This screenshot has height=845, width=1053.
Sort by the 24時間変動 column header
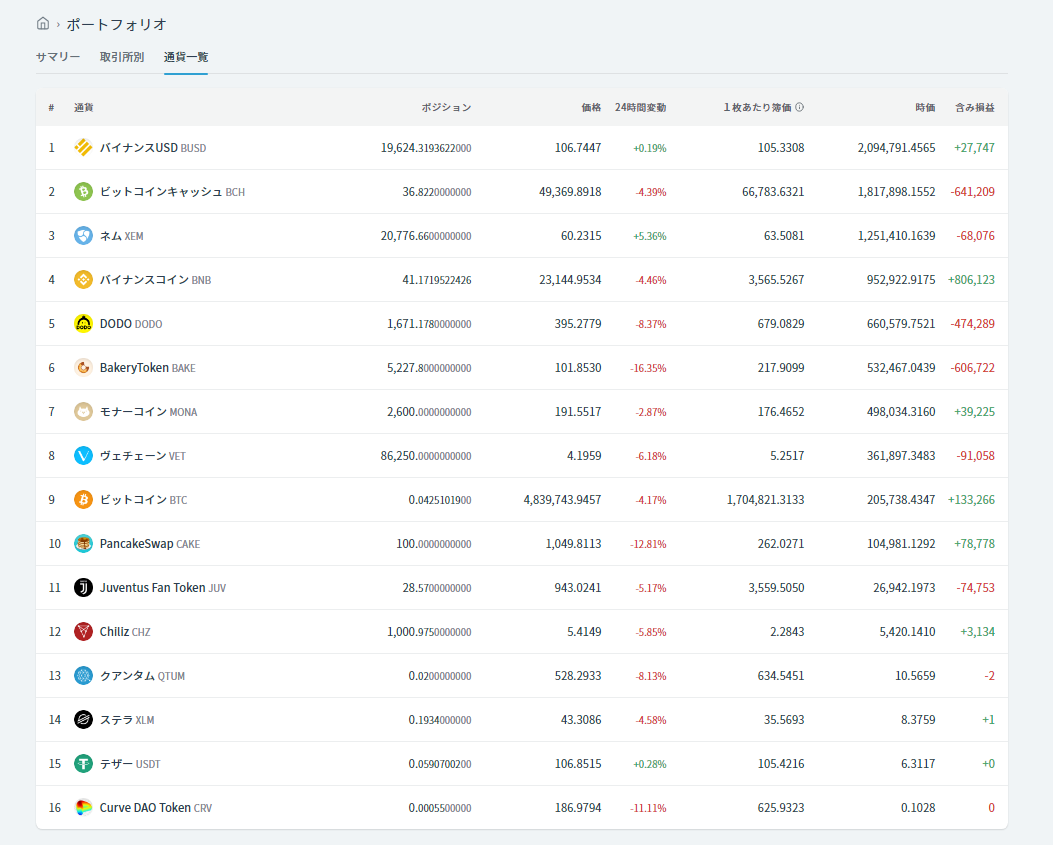pyautogui.click(x=641, y=107)
